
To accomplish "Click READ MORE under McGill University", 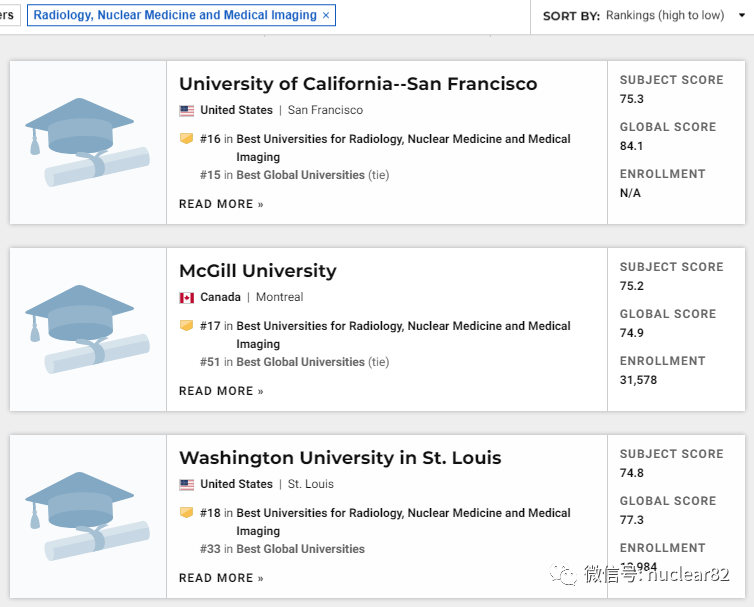I will (x=221, y=391).
